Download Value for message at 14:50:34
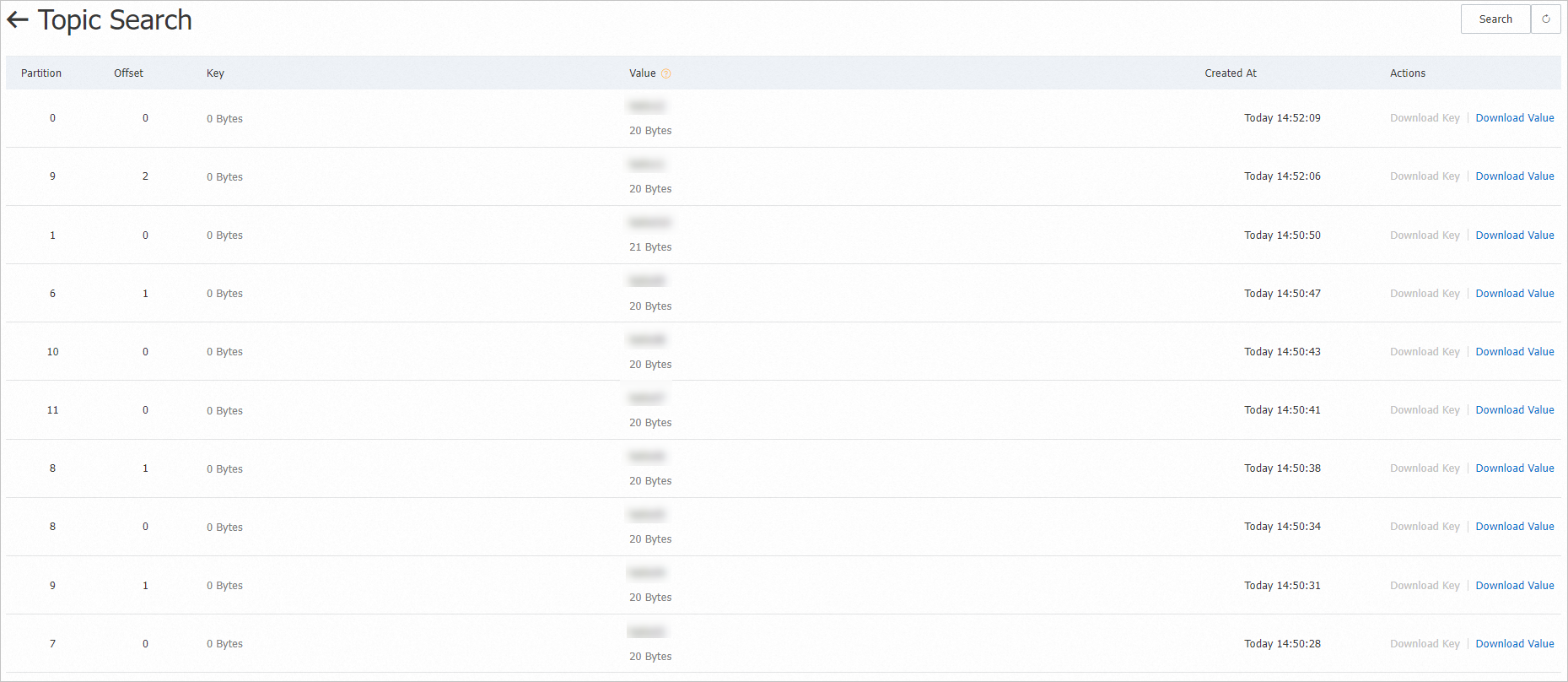 pyautogui.click(x=1515, y=527)
